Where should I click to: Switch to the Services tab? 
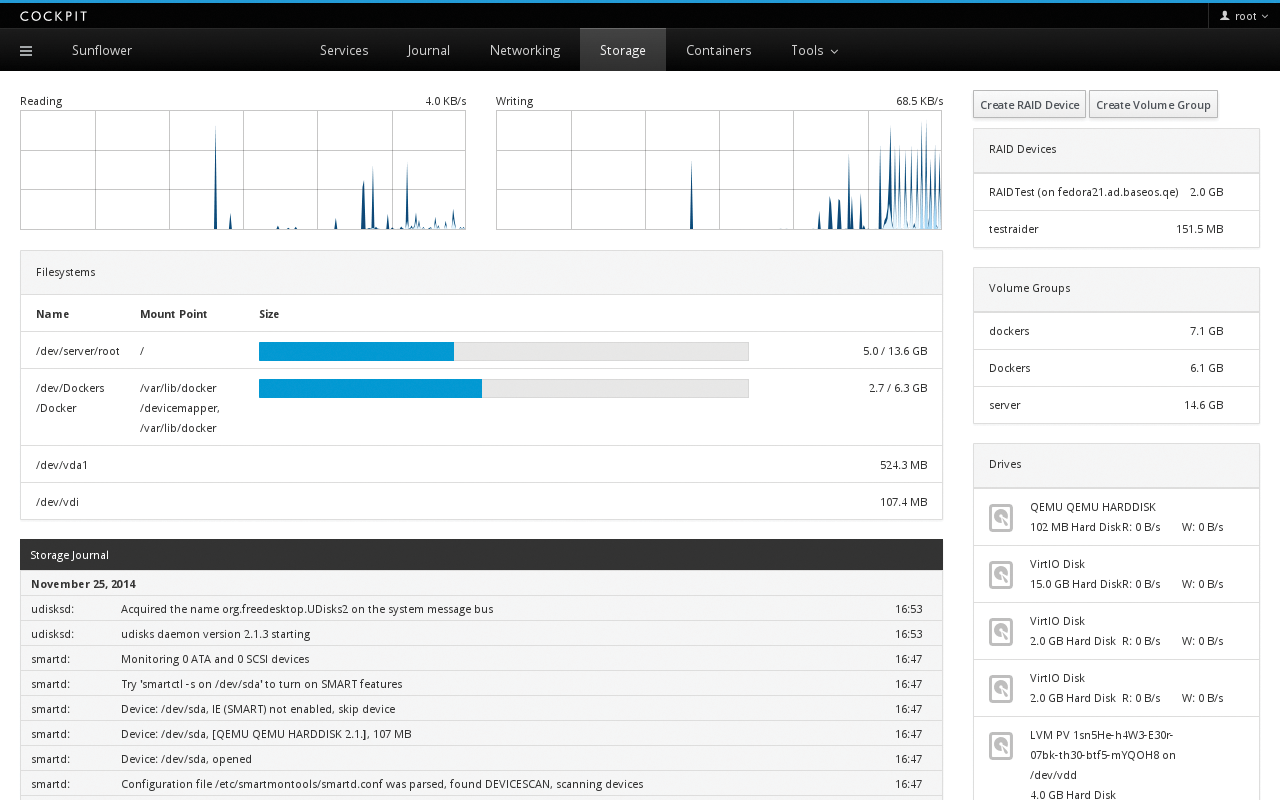344,50
